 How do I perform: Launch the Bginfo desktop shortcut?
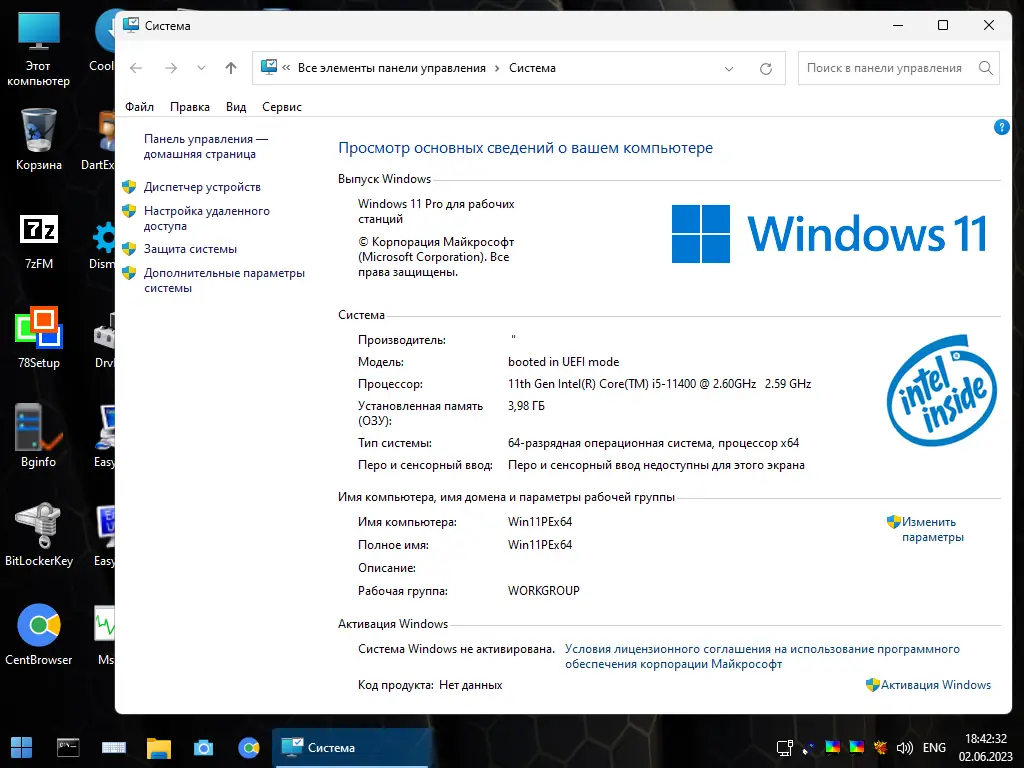click(39, 436)
